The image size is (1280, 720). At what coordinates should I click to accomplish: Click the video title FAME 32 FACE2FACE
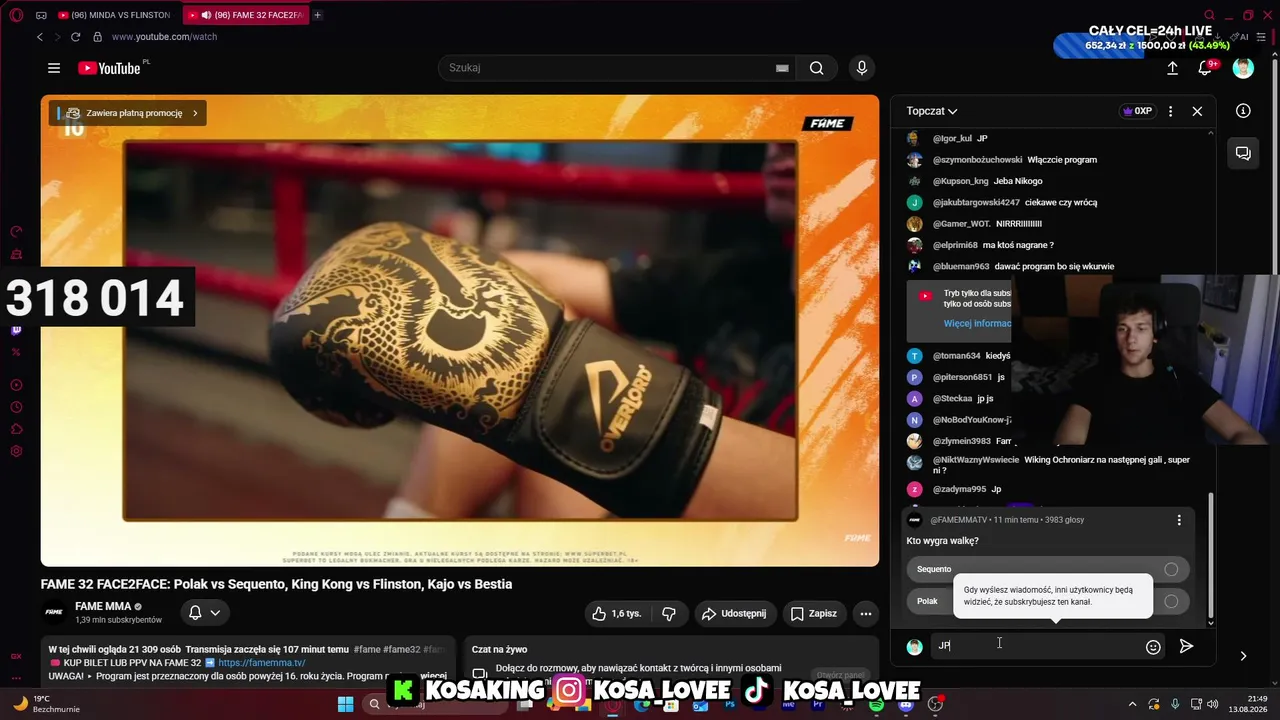click(276, 584)
